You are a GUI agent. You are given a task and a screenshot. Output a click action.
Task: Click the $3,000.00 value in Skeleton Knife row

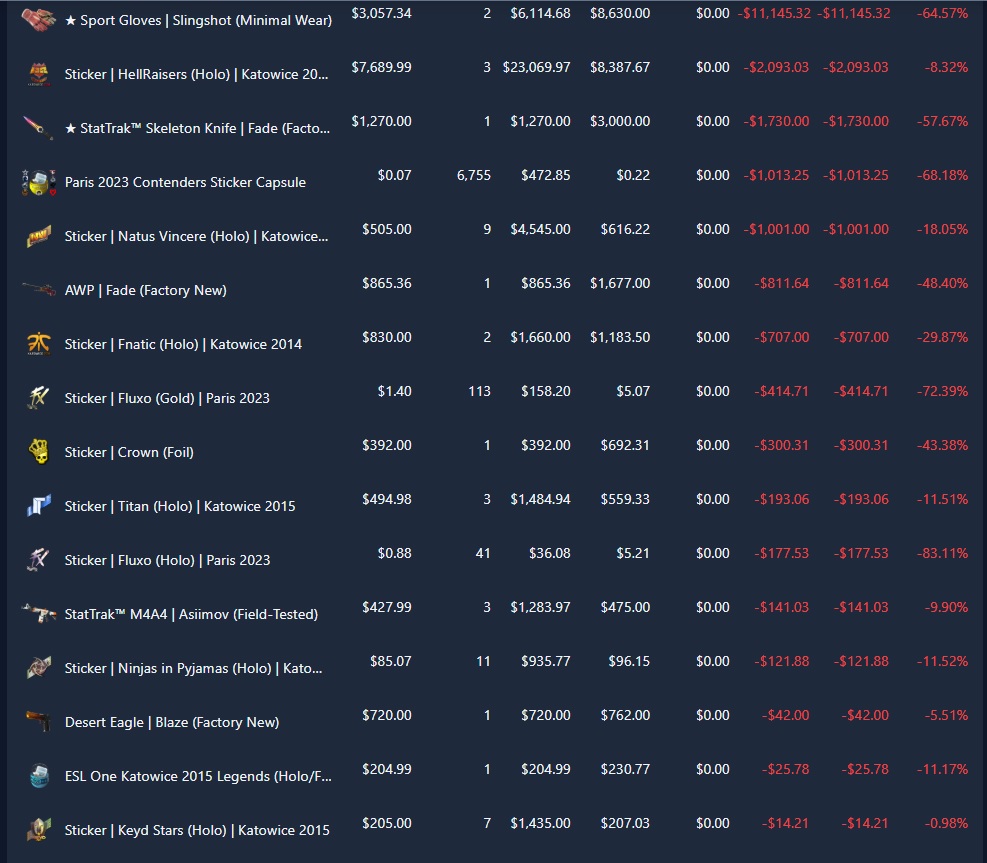tap(620, 121)
